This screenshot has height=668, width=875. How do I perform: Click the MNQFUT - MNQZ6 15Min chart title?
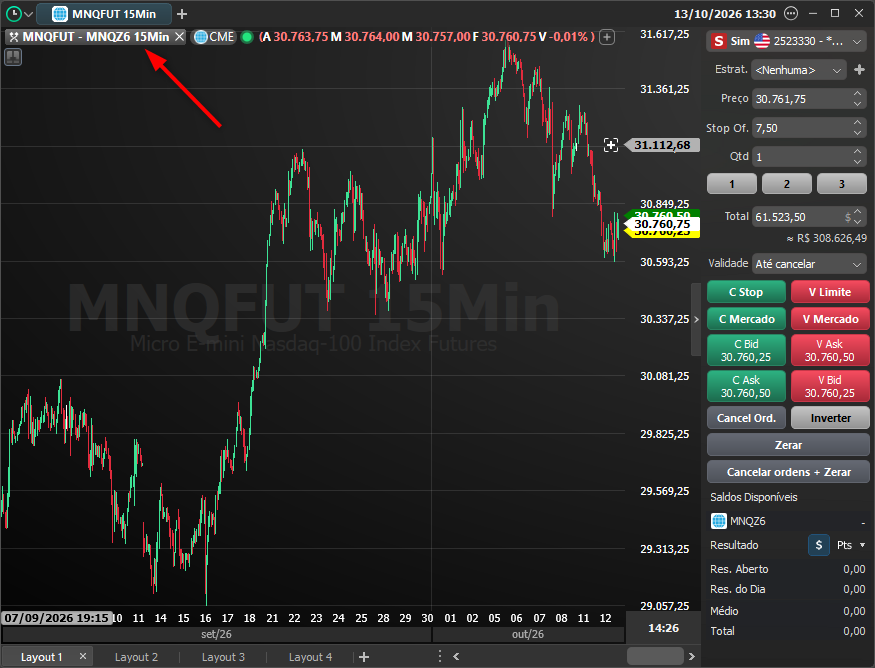[x=95, y=37]
